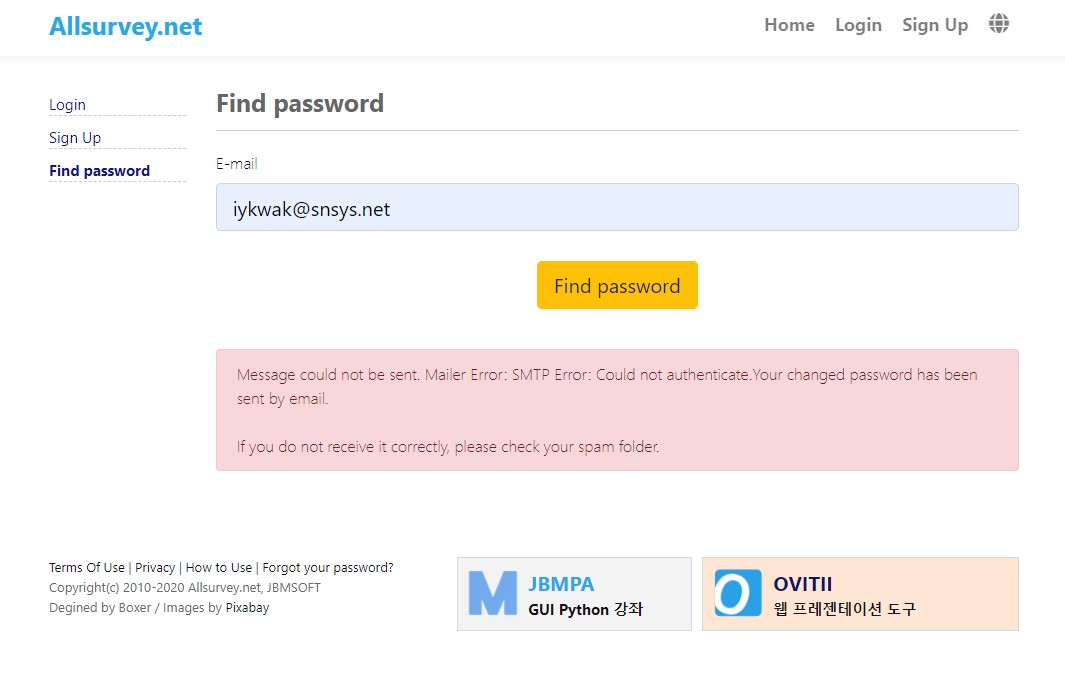Click the JBMPA blue M logo icon
This screenshot has width=1065, height=676.
[492, 593]
